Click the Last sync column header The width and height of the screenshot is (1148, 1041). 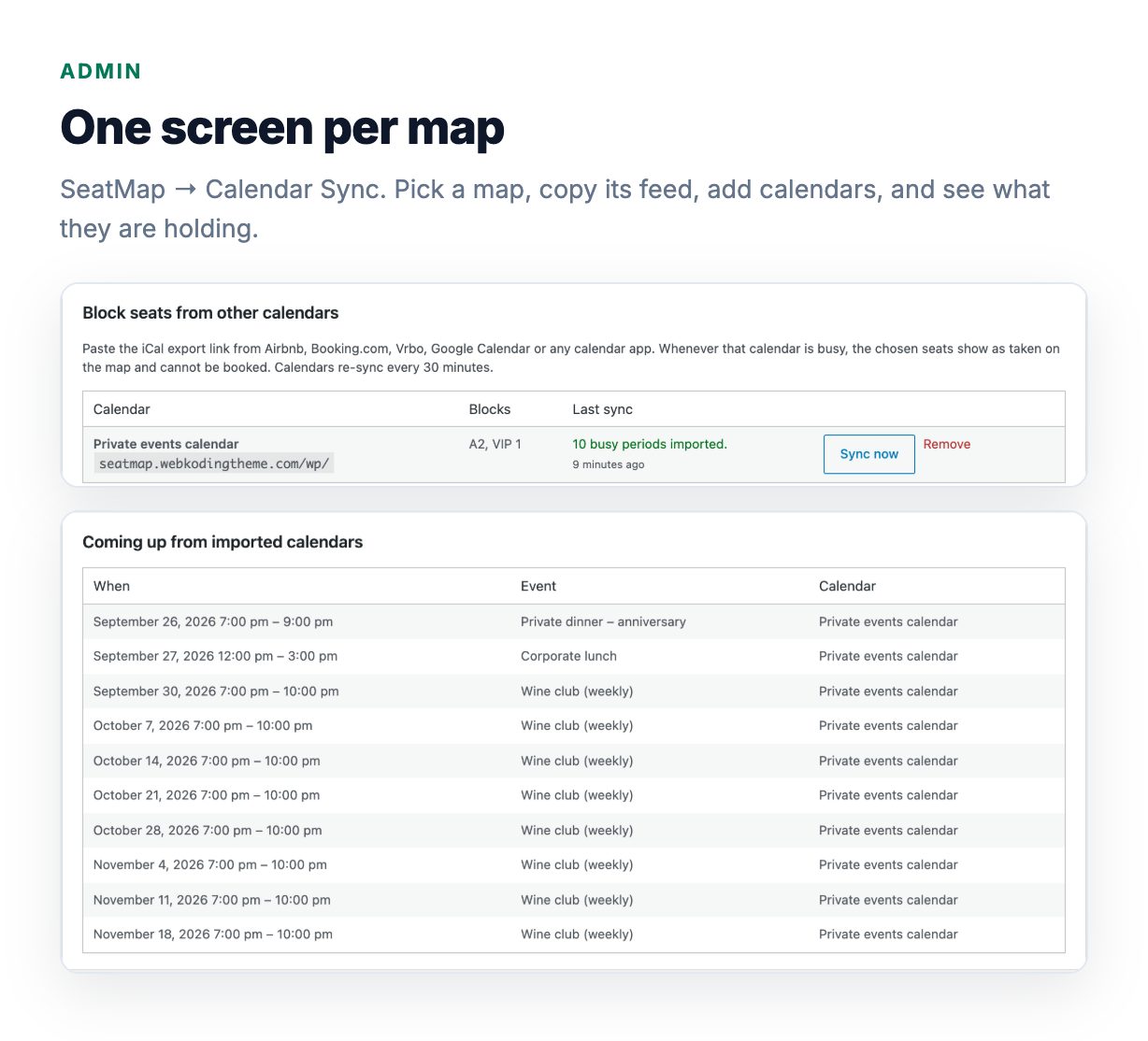(602, 409)
